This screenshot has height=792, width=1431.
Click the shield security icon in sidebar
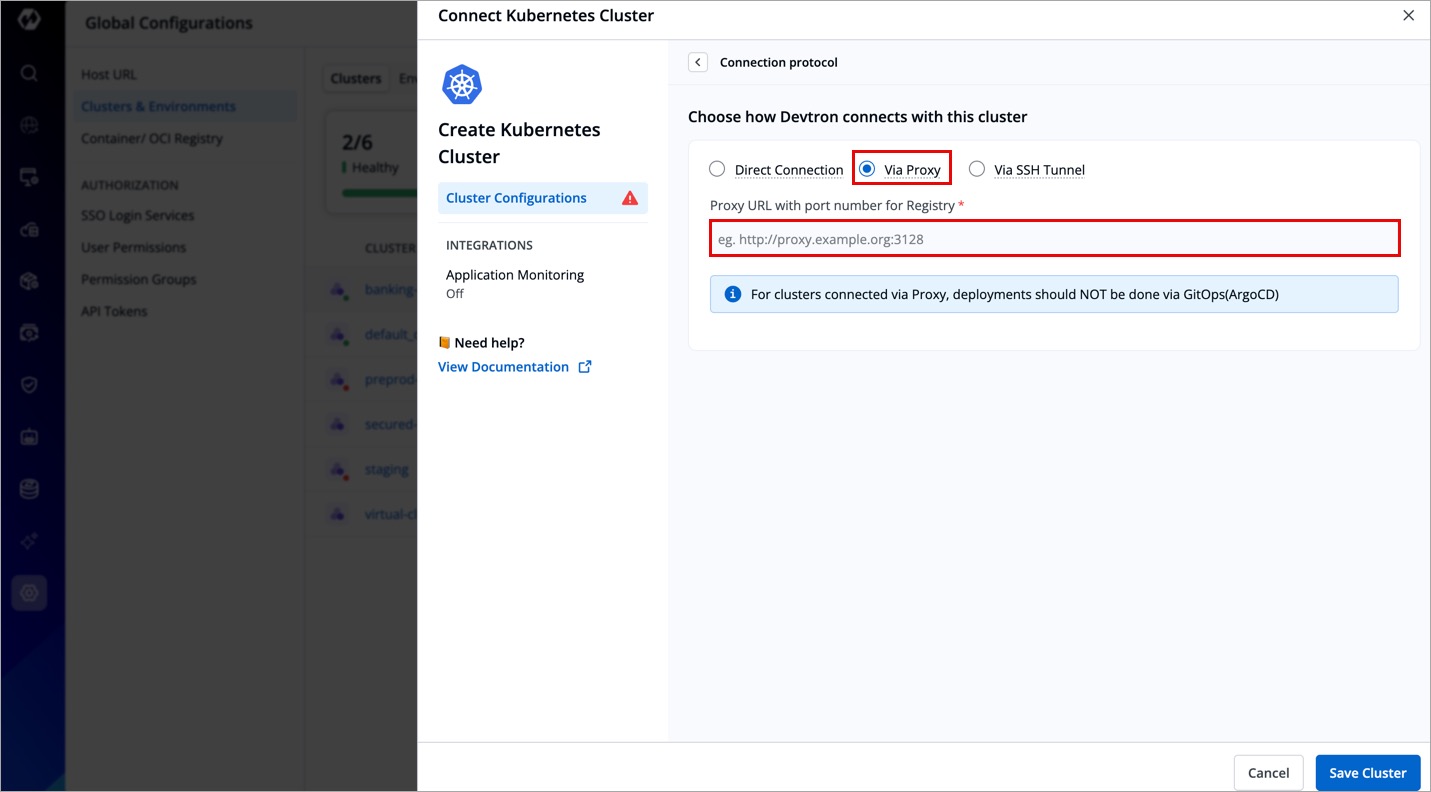pyautogui.click(x=29, y=385)
